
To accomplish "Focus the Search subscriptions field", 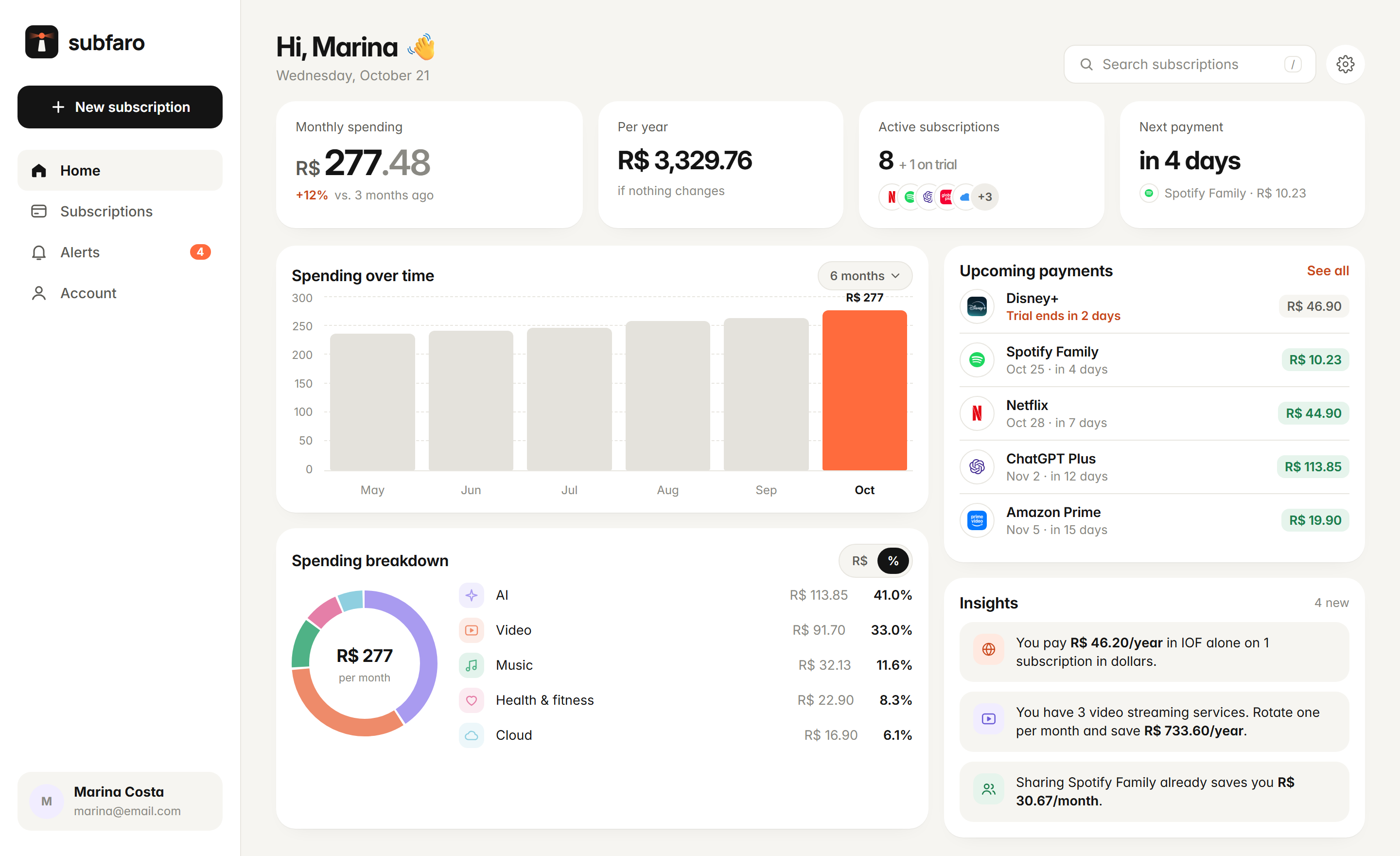I will (x=1189, y=64).
